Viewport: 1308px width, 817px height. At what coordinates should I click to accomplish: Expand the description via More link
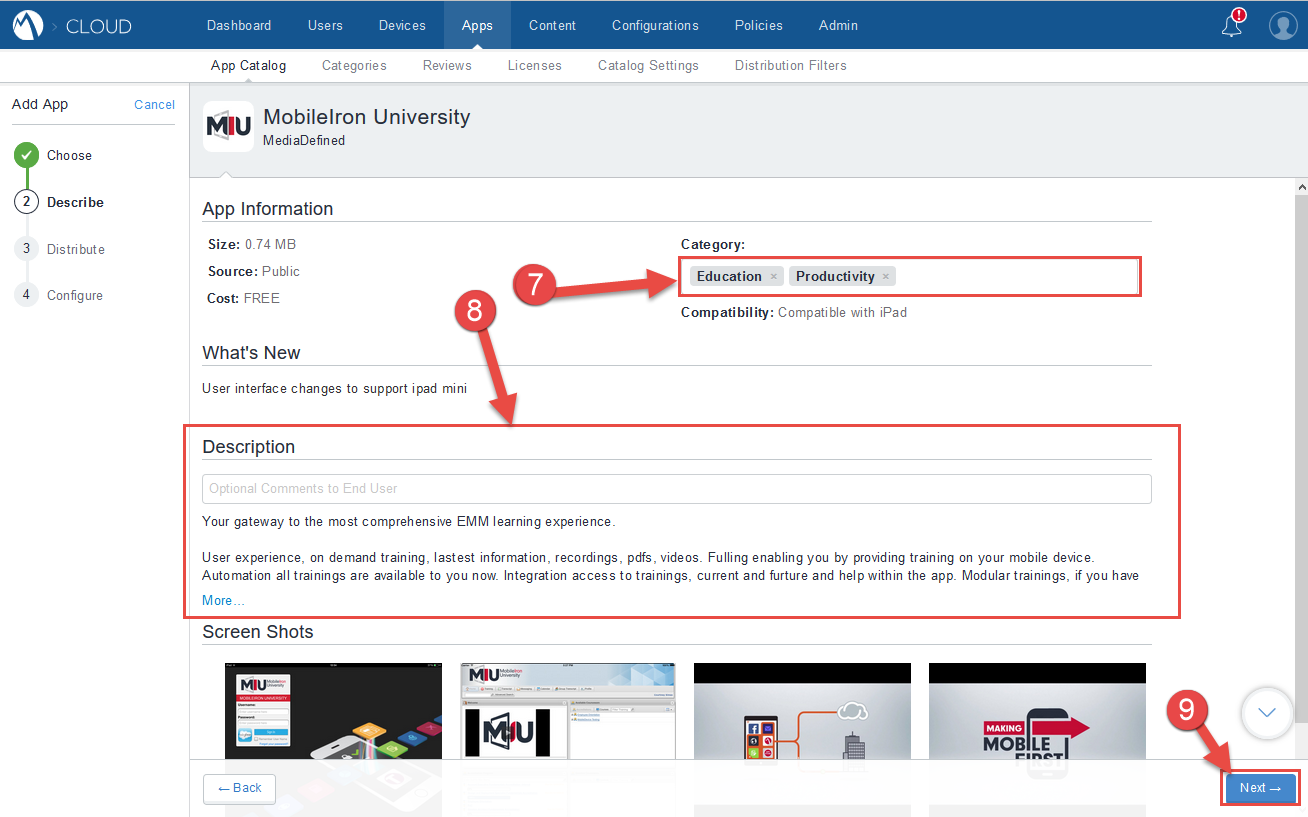coord(220,600)
